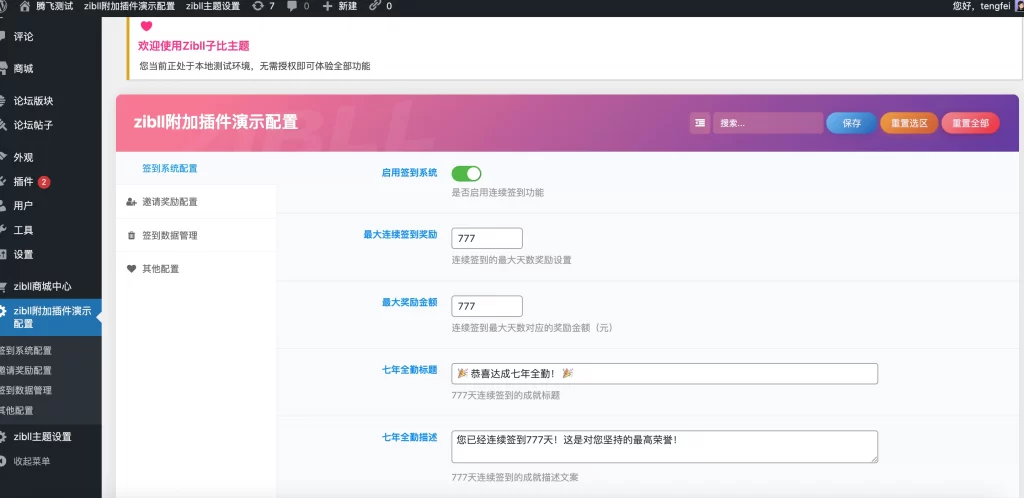Click the home icon beside 腾飞测试

pyautogui.click(x=25, y=6)
